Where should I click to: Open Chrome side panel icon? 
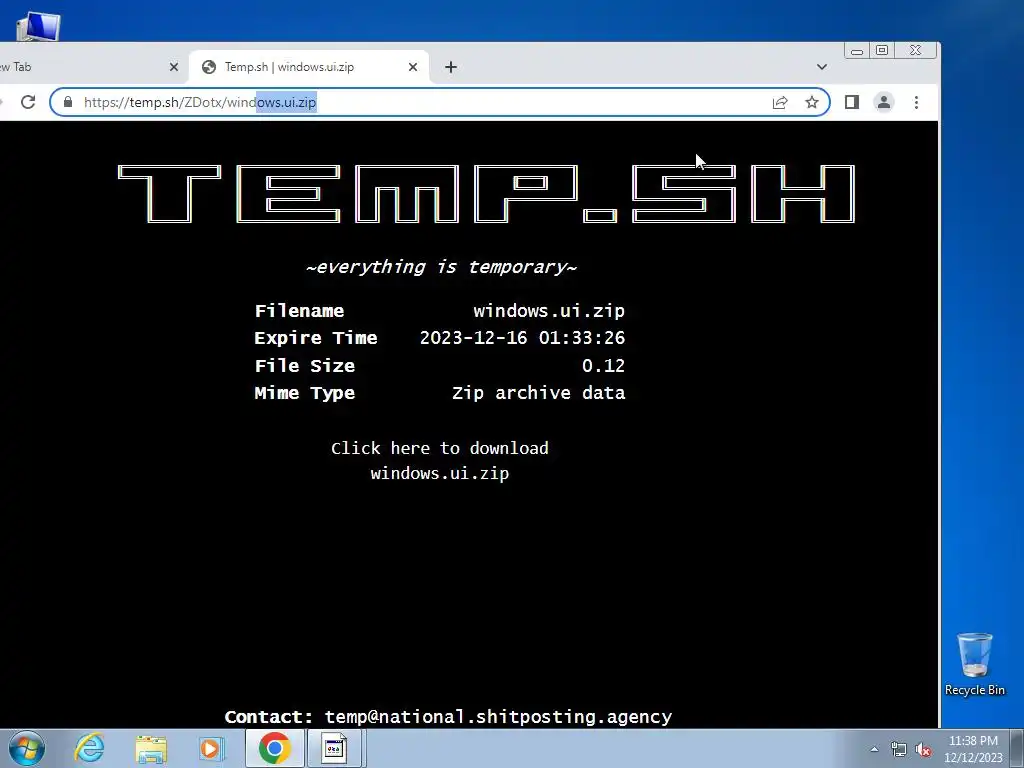tap(852, 102)
